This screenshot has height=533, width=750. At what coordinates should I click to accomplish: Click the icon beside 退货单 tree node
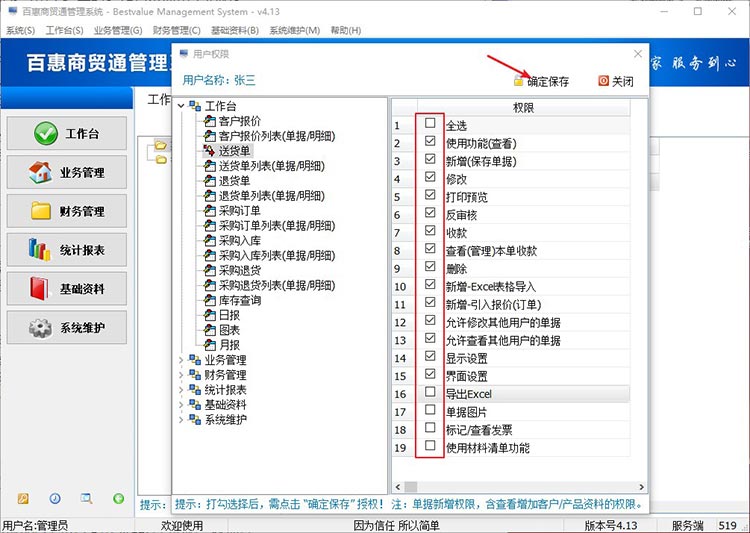pyautogui.click(x=210, y=181)
